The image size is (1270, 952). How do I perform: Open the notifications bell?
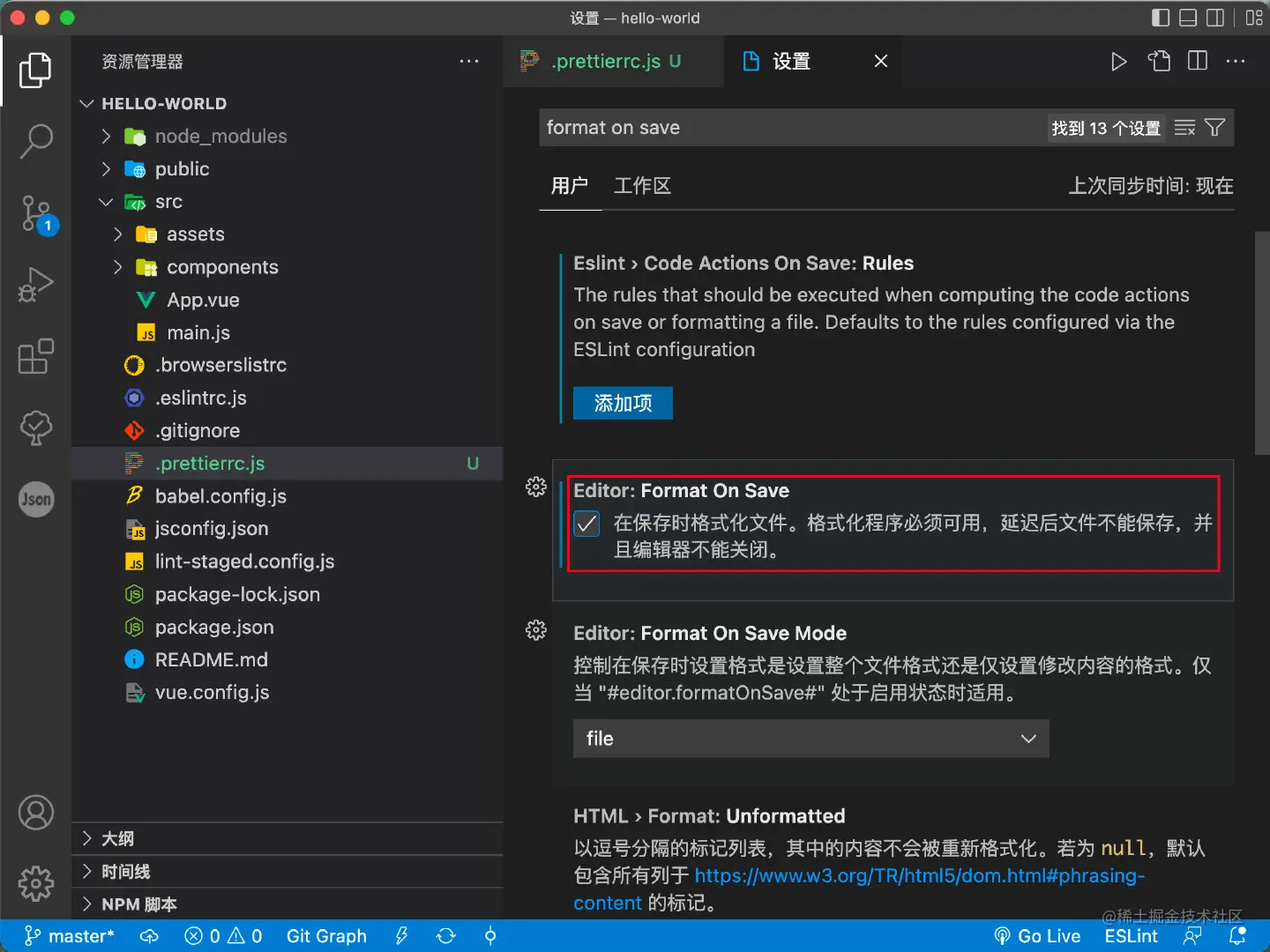(1238, 935)
